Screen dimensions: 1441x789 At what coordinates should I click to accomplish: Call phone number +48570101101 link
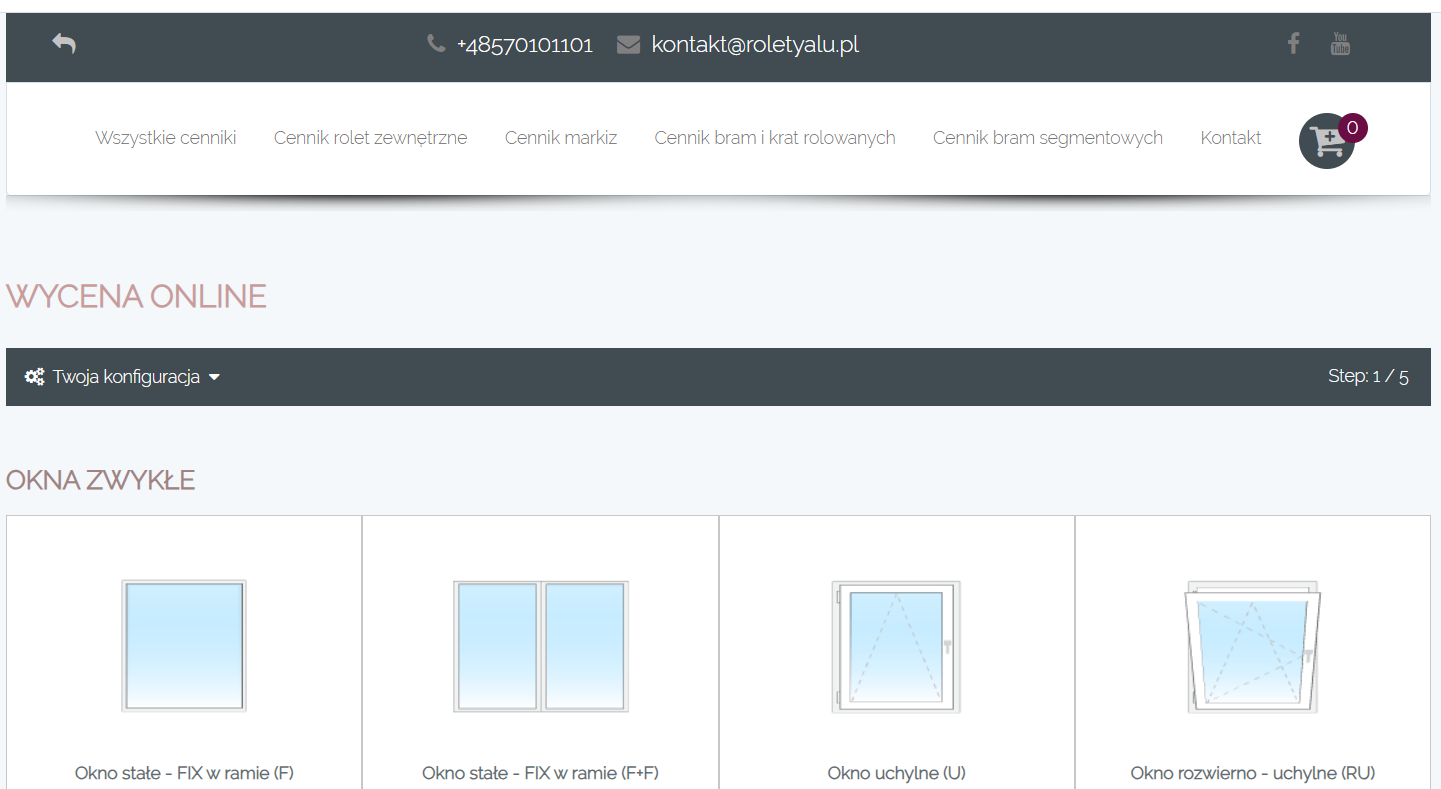tap(525, 45)
